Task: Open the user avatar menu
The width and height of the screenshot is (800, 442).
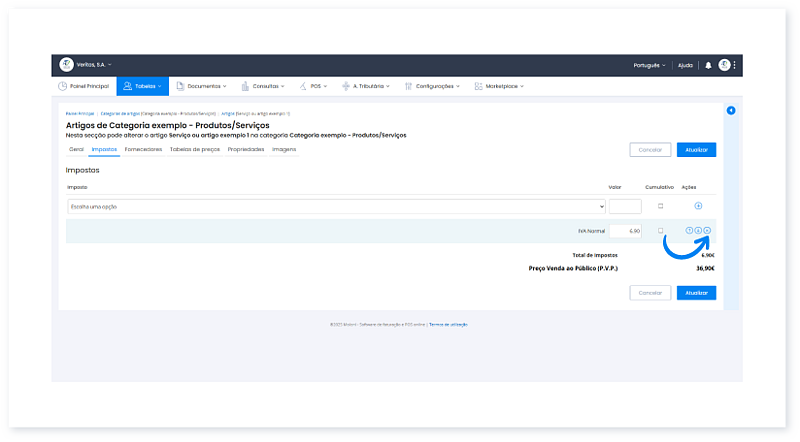Action: click(x=724, y=65)
